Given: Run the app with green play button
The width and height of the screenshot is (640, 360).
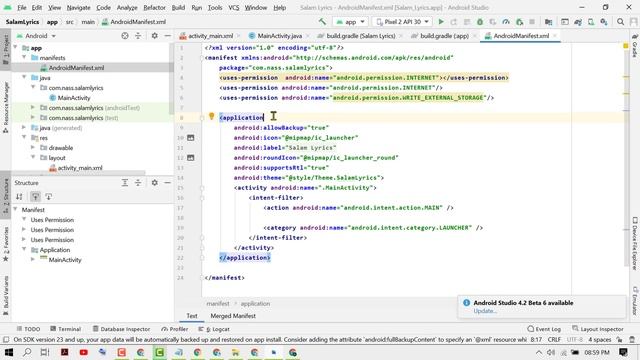Looking at the screenshot, I should 441,22.
